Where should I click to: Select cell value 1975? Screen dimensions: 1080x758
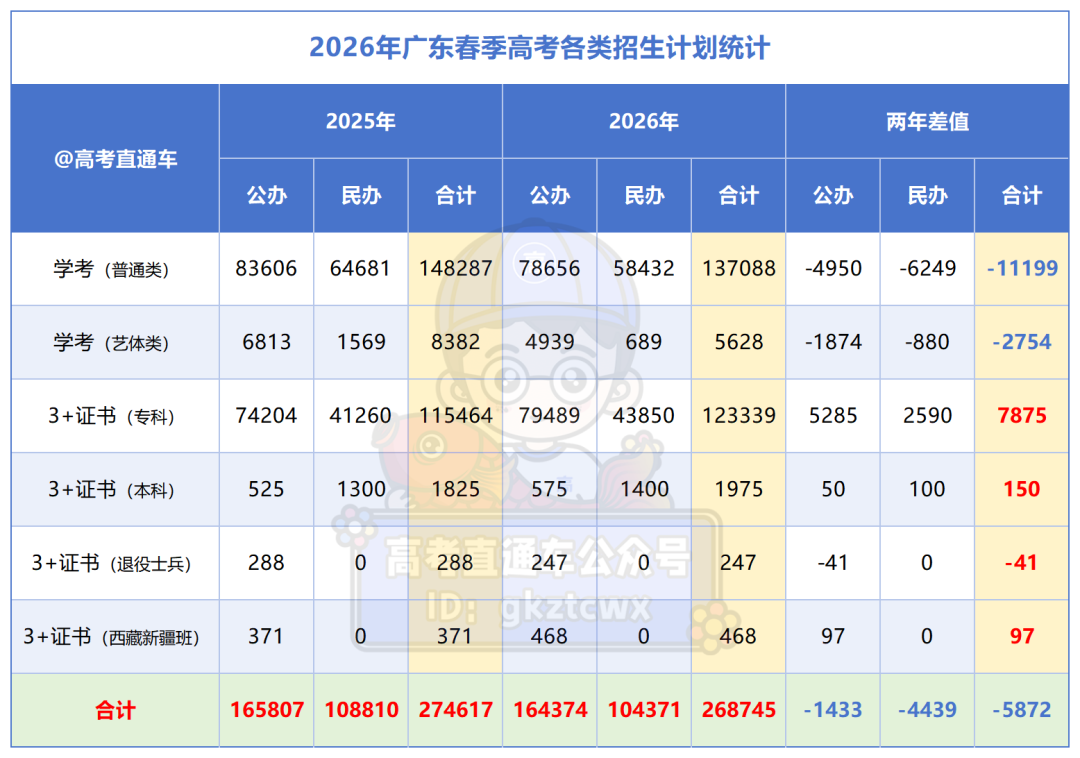click(x=738, y=489)
